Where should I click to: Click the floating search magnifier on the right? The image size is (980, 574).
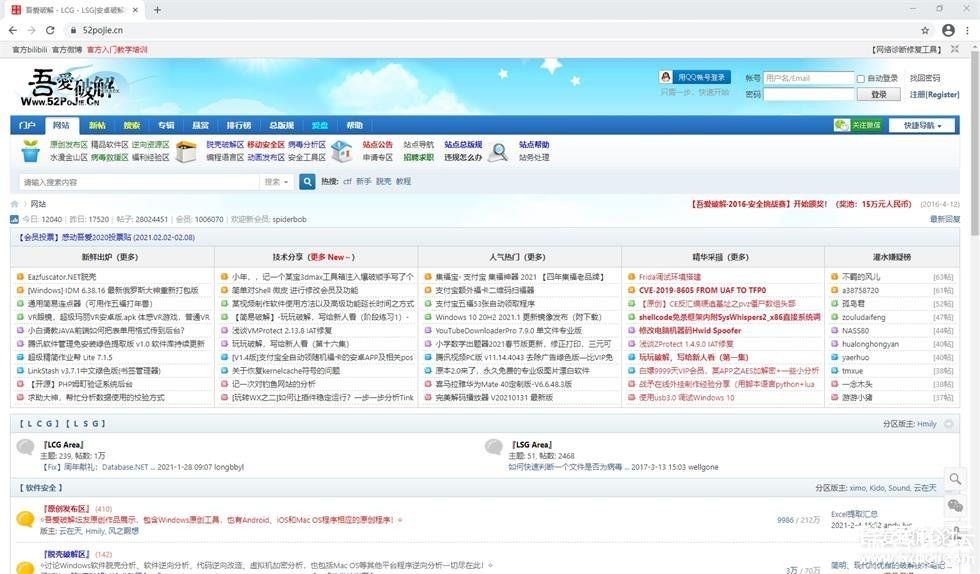(x=955, y=479)
